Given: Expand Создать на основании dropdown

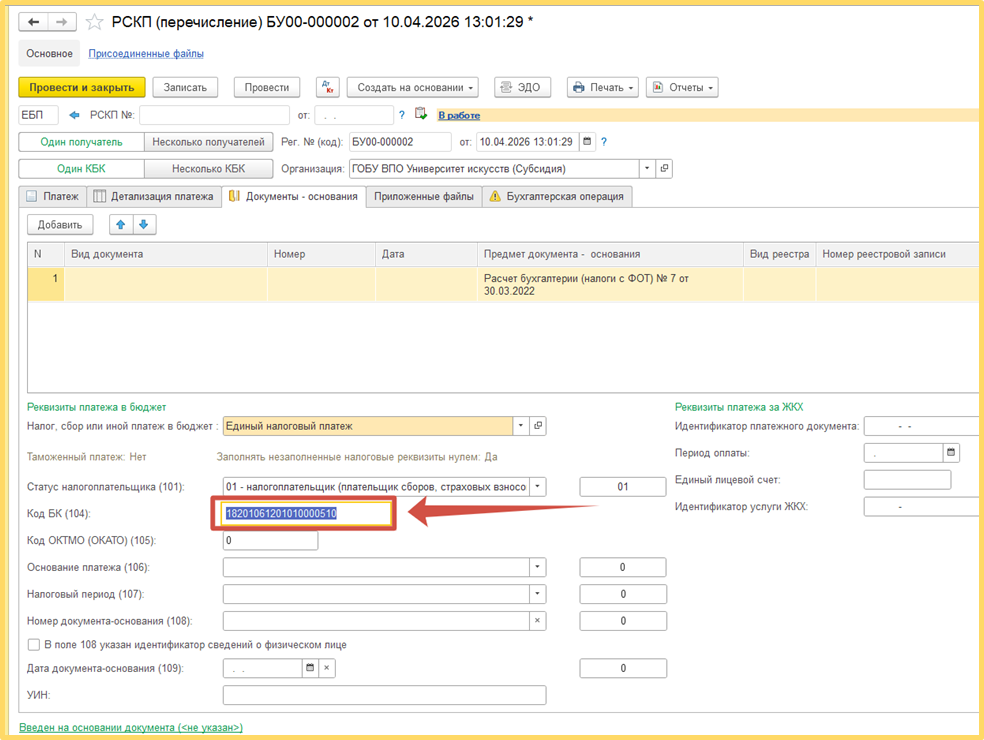Looking at the screenshot, I should click(x=413, y=87).
